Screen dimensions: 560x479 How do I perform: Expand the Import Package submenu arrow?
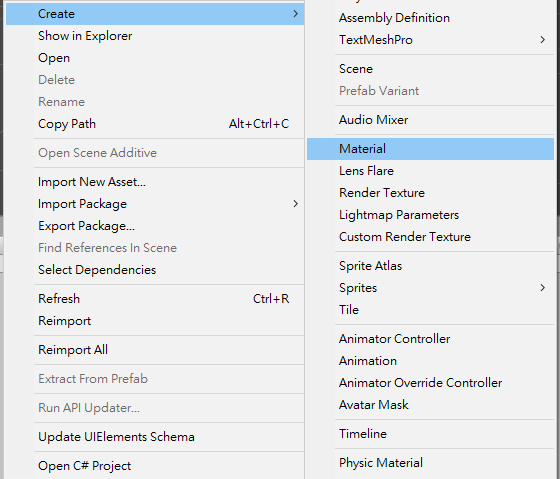coord(295,204)
